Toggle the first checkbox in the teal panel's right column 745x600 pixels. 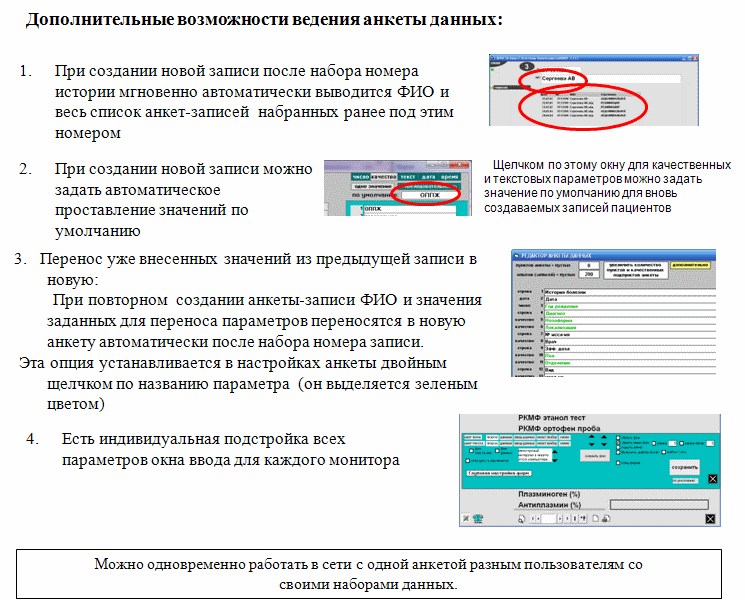[620, 437]
